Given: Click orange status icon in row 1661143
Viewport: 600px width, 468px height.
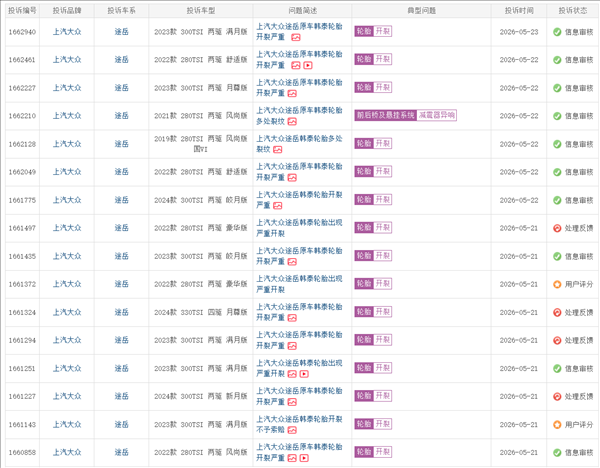Looking at the screenshot, I should [x=557, y=424].
